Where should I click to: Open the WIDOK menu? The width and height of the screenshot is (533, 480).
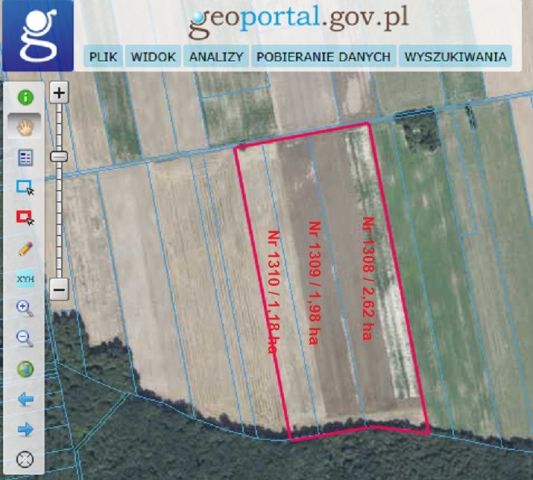pos(153,56)
